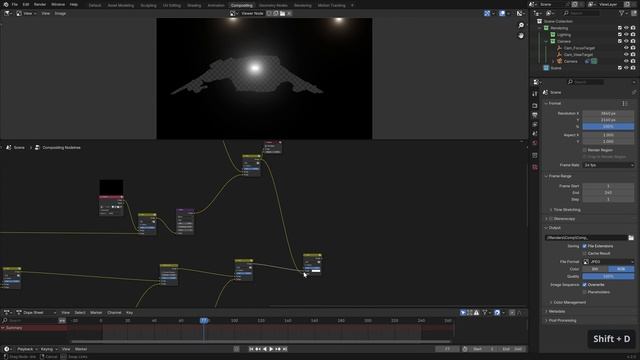
Task: Toggle viewport visibility eye of Lighting collection
Action: tap(626, 35)
